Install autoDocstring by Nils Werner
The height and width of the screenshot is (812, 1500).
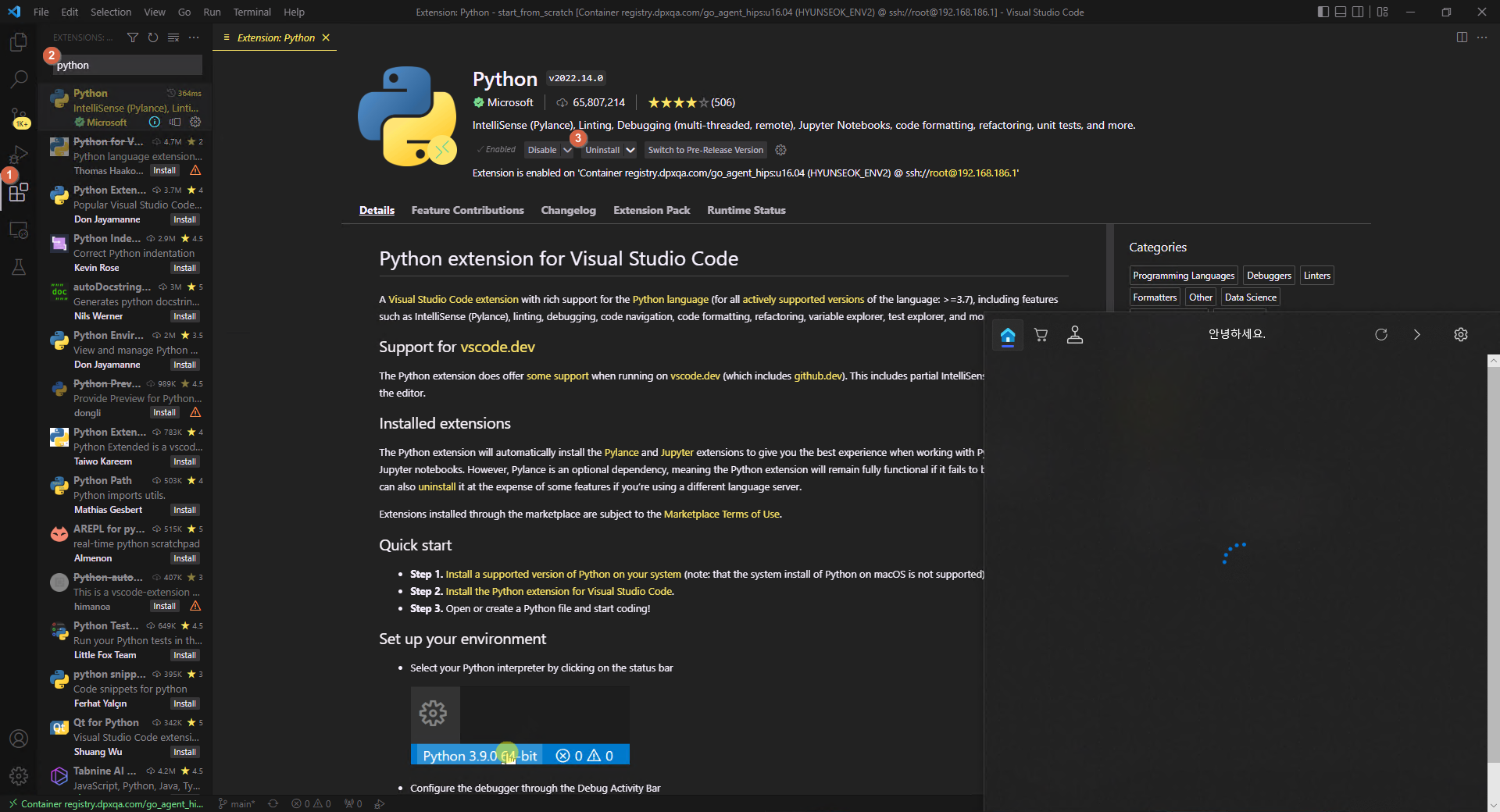(185, 316)
